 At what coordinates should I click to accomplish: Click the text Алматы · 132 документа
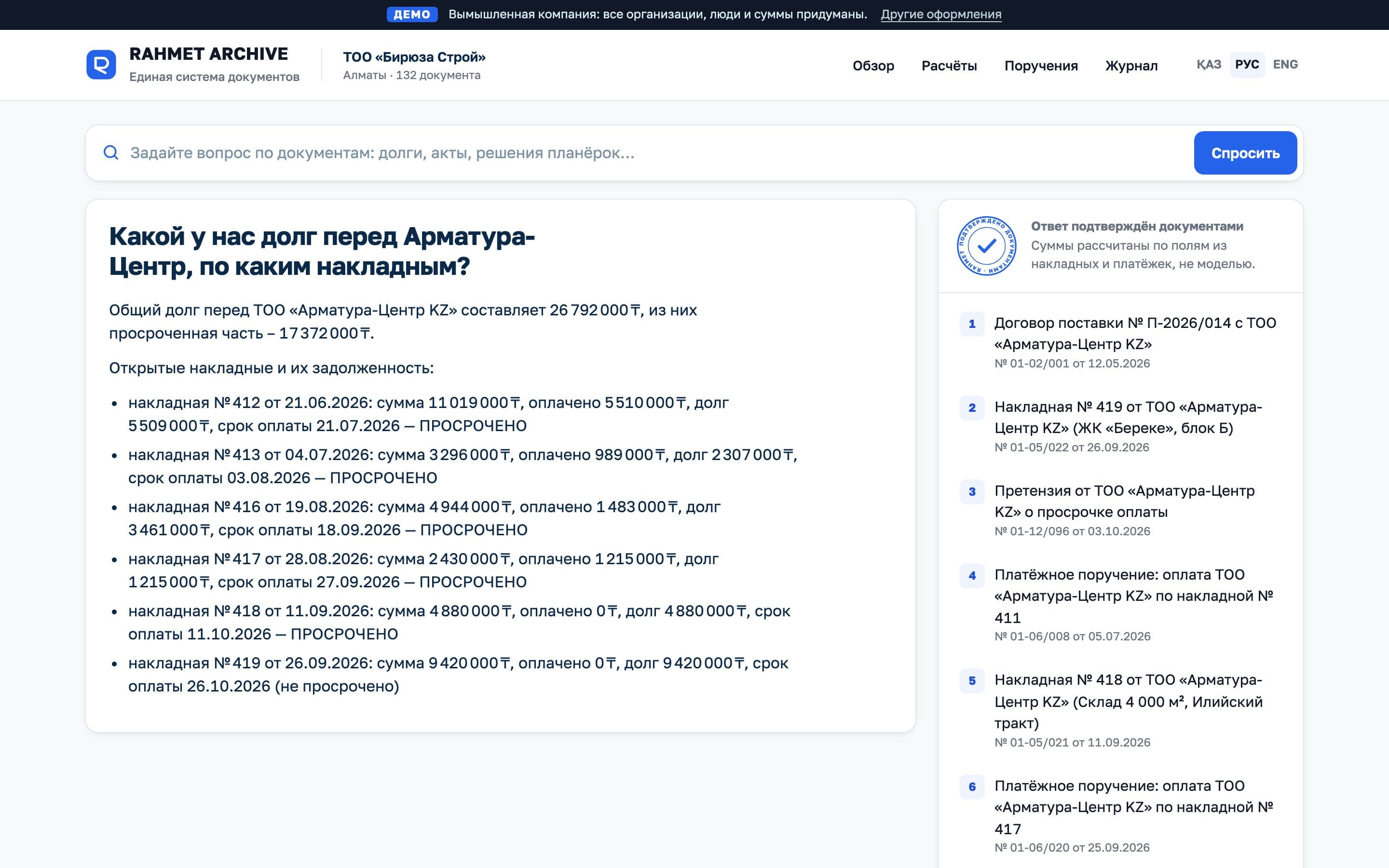point(411,75)
